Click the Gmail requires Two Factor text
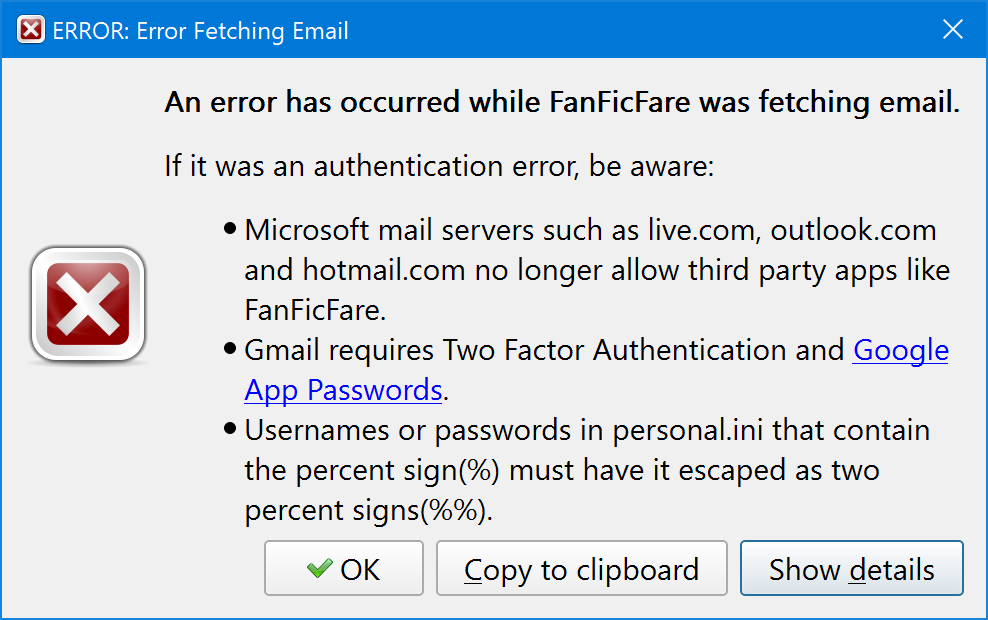Viewport: 988px width, 620px height. tap(545, 350)
